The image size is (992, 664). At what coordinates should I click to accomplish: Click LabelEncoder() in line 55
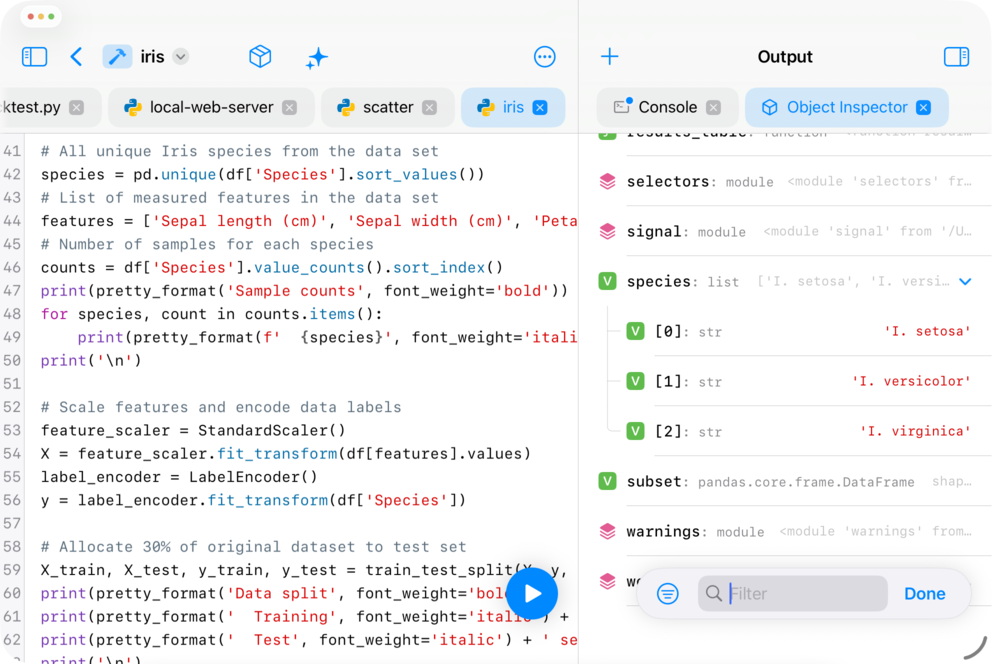tap(253, 477)
